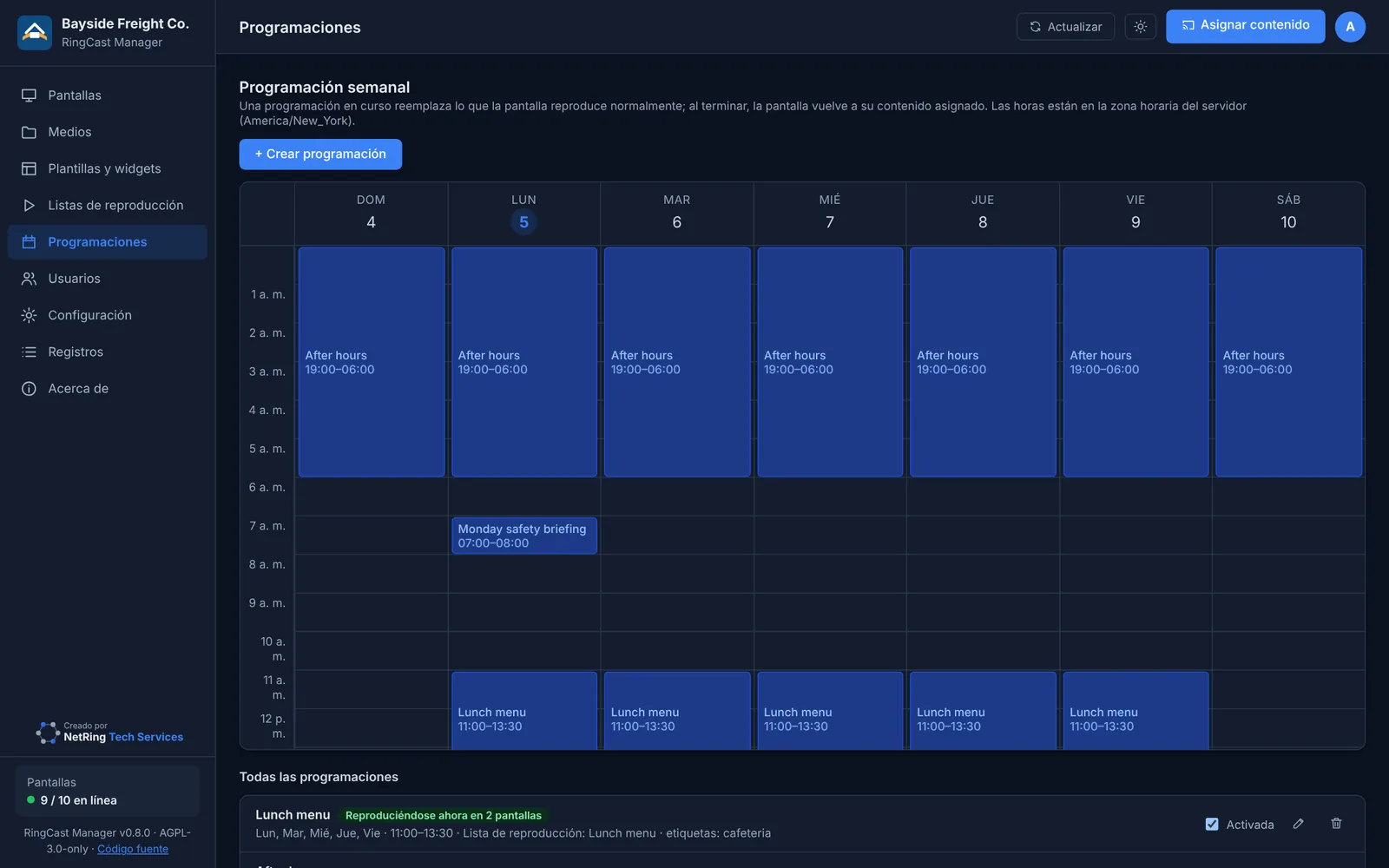The width and height of the screenshot is (1389, 868).
Task: Toggle the light/dark theme sun icon
Action: pyautogui.click(x=1140, y=27)
